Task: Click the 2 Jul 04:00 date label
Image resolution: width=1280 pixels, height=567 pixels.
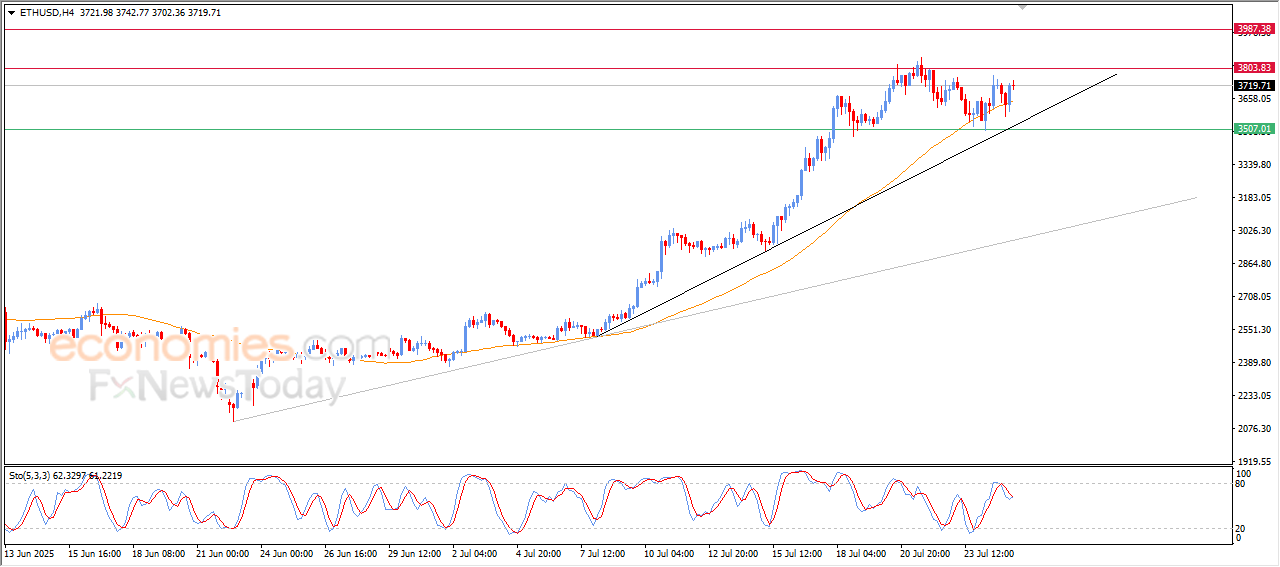Action: 475,552
